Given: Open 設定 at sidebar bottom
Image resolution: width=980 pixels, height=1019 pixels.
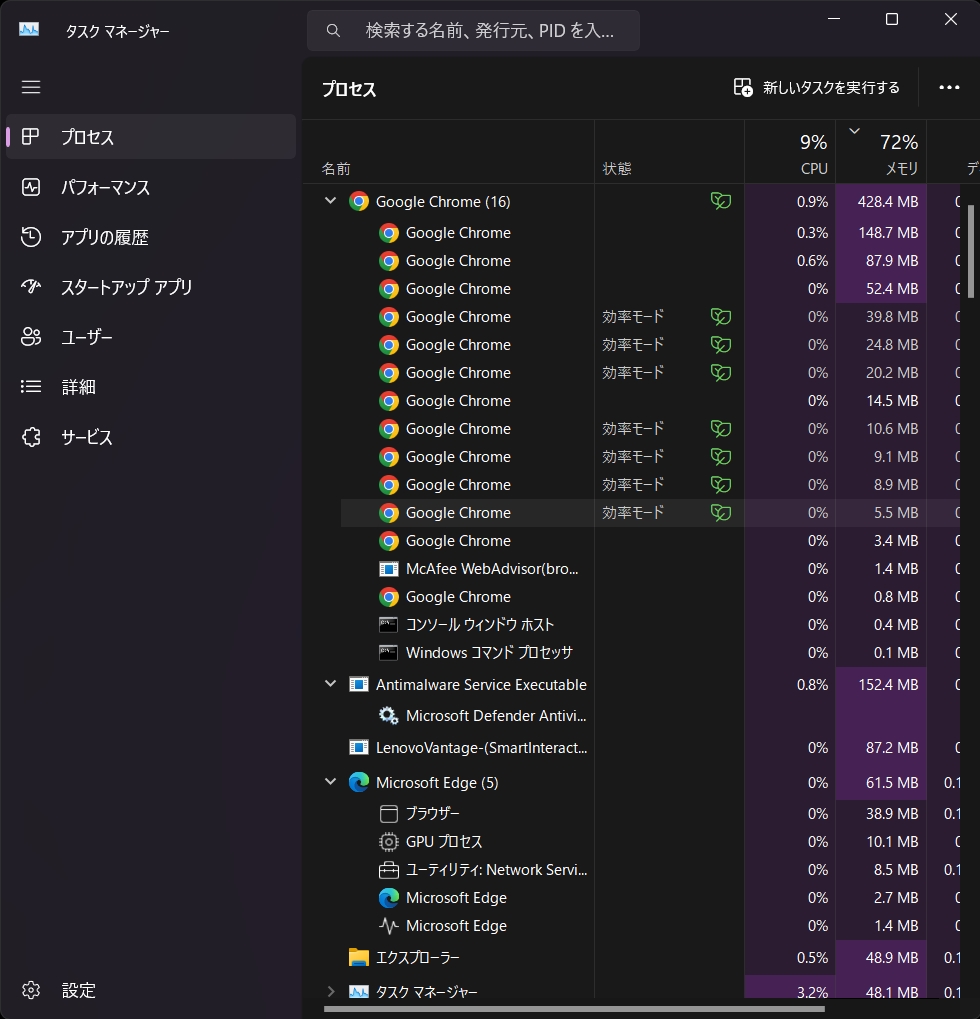Looking at the screenshot, I should tap(151, 990).
